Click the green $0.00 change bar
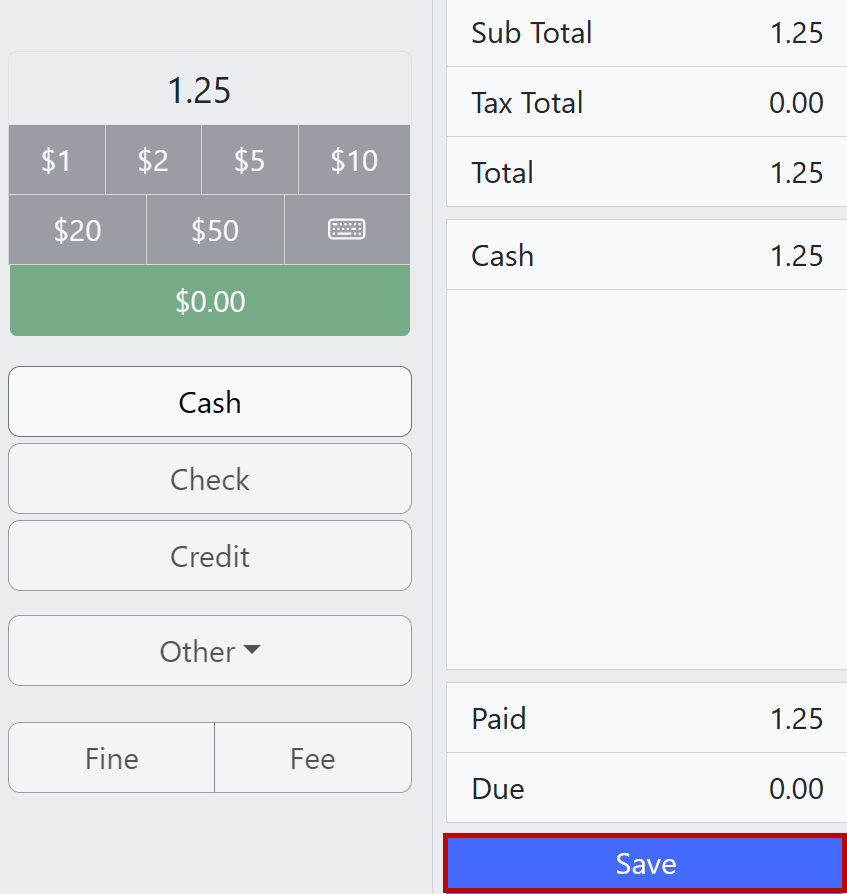Viewport: 847px width, 894px height. pos(210,301)
